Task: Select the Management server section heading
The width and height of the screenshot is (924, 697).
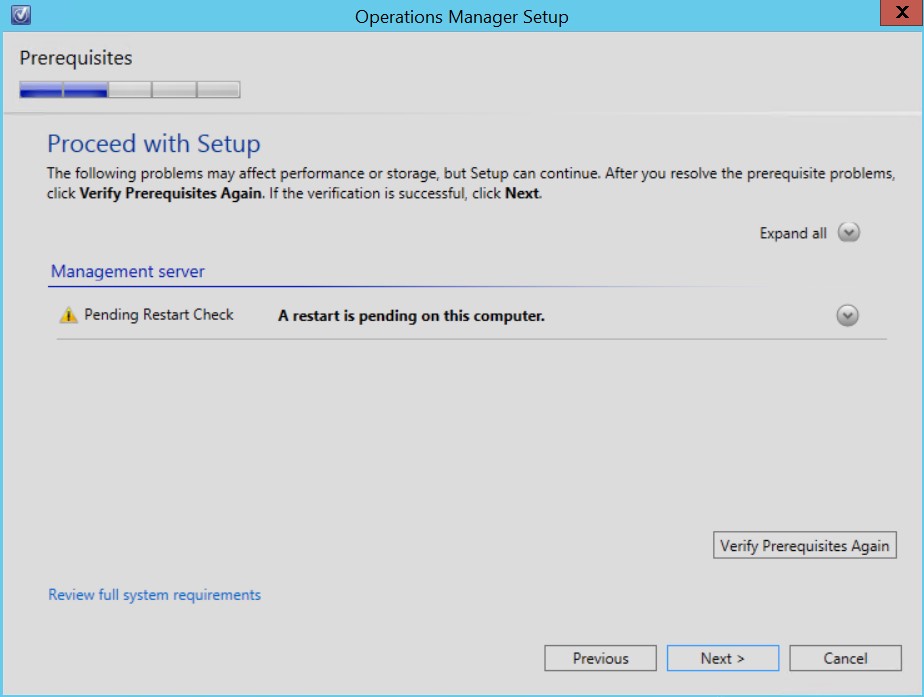Action: pos(128,271)
